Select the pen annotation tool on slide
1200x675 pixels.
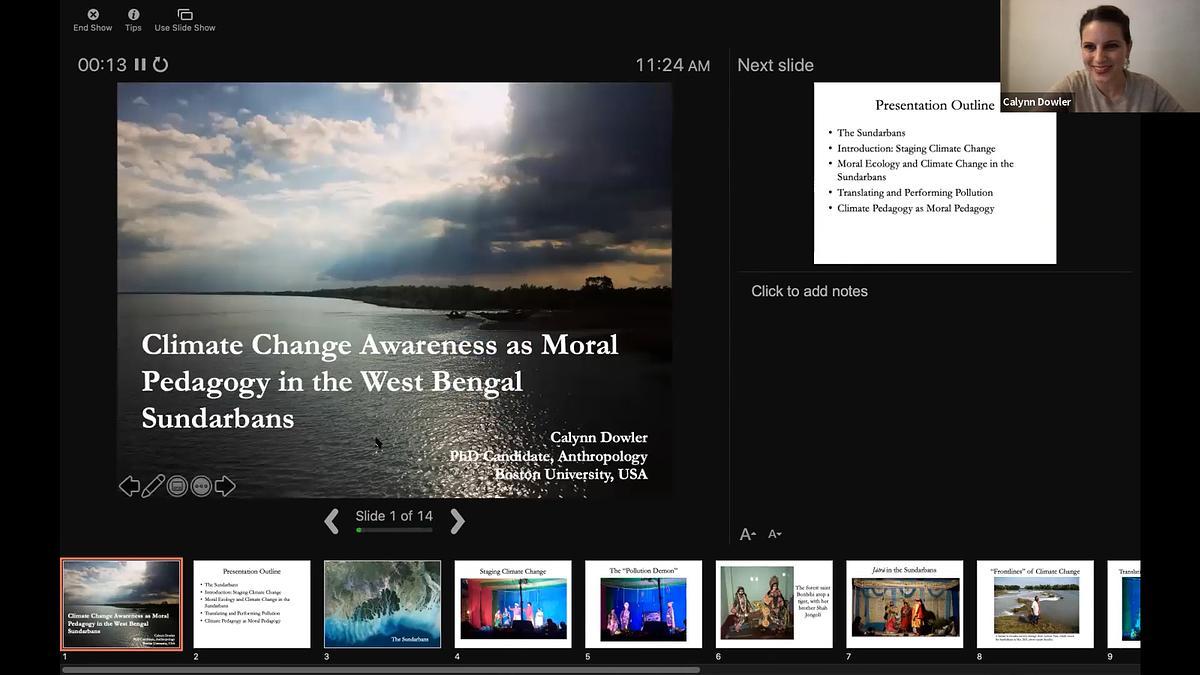click(x=153, y=486)
